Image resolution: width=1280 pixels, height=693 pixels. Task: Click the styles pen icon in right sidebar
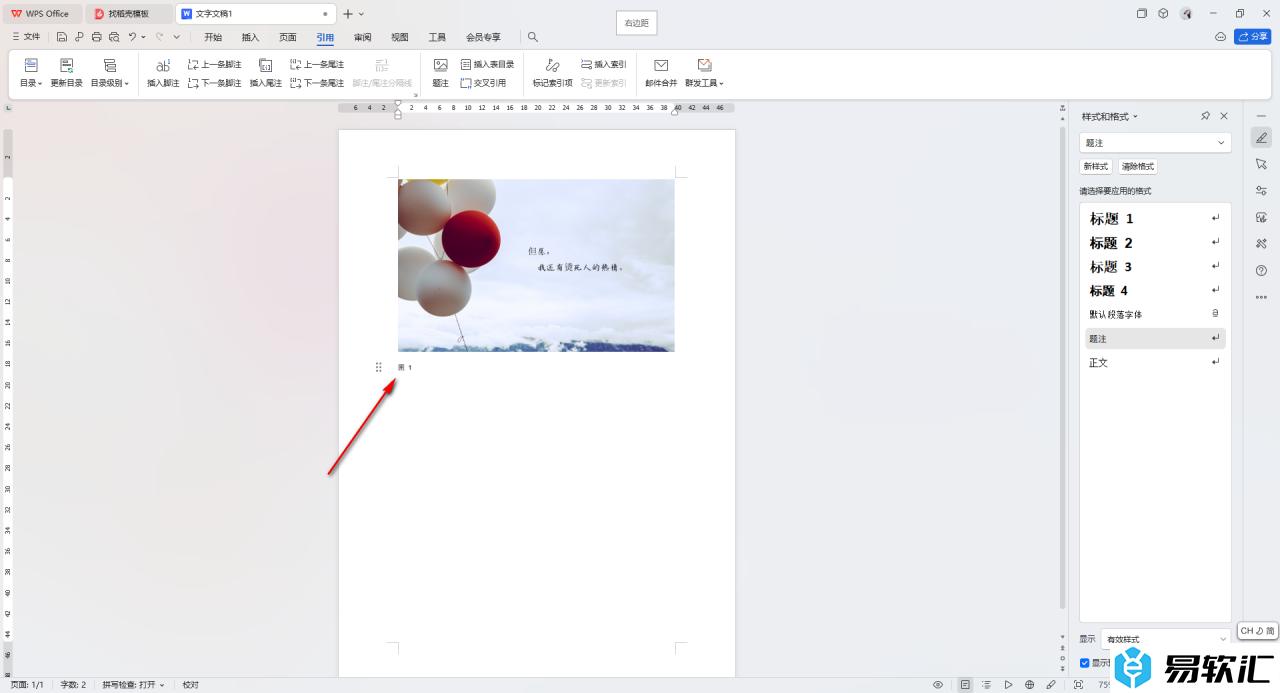[1261, 138]
